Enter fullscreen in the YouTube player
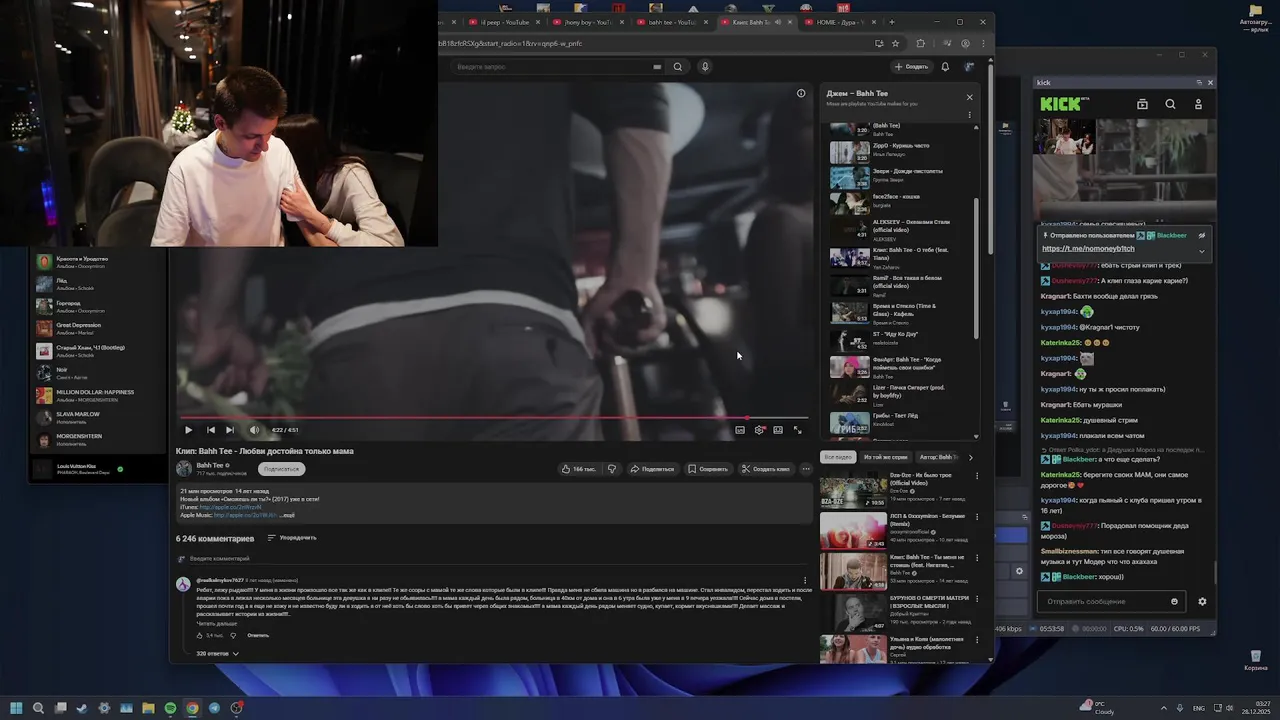 (797, 430)
